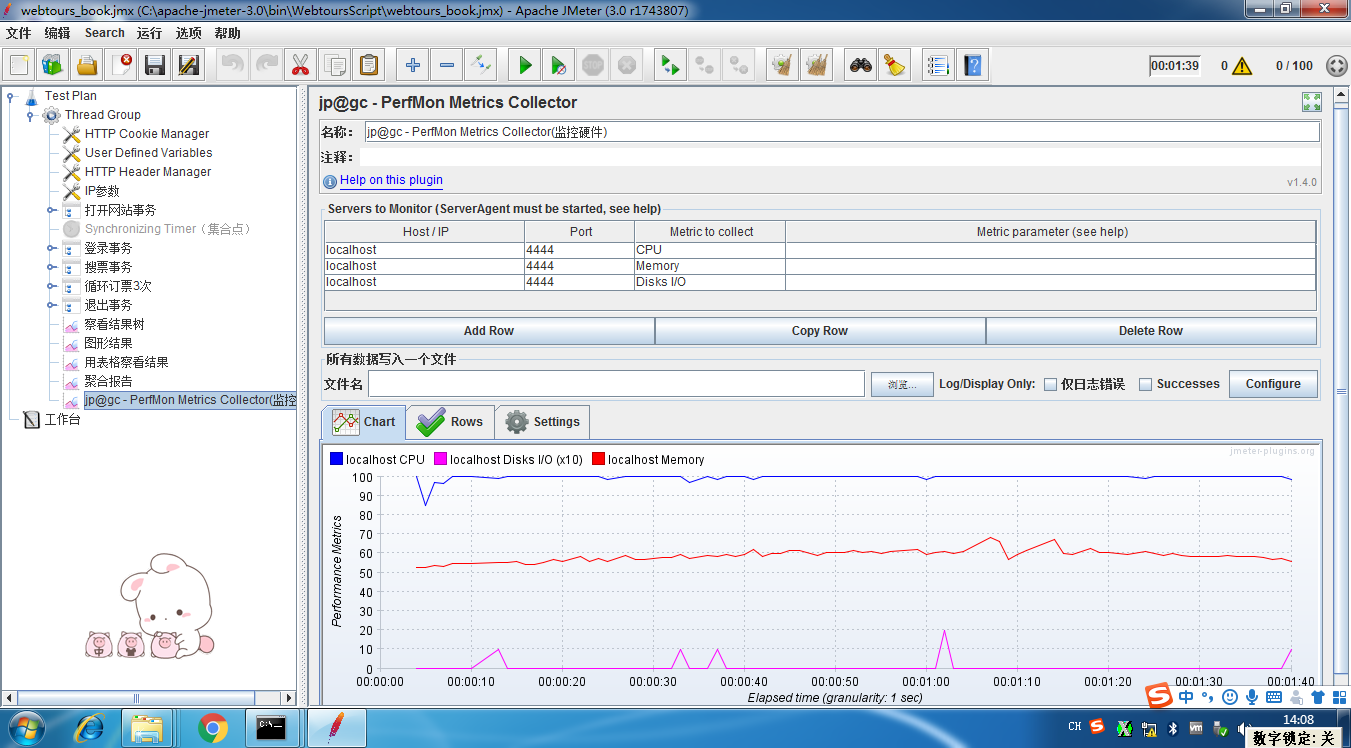Click the green expand panel icon
Screen dimensions: 1351x748
coord(1312,102)
